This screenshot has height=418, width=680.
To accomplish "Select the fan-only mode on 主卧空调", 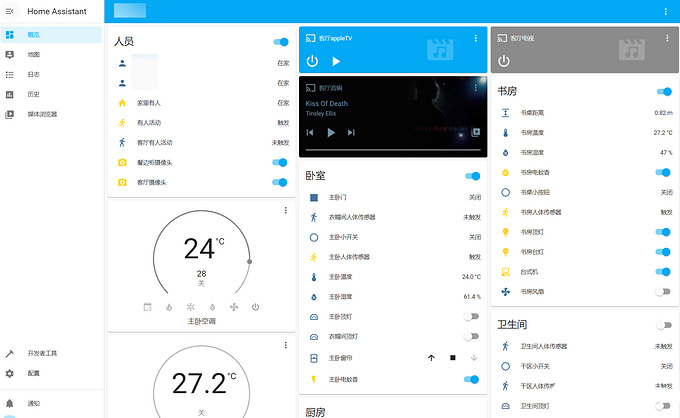I will click(234, 307).
